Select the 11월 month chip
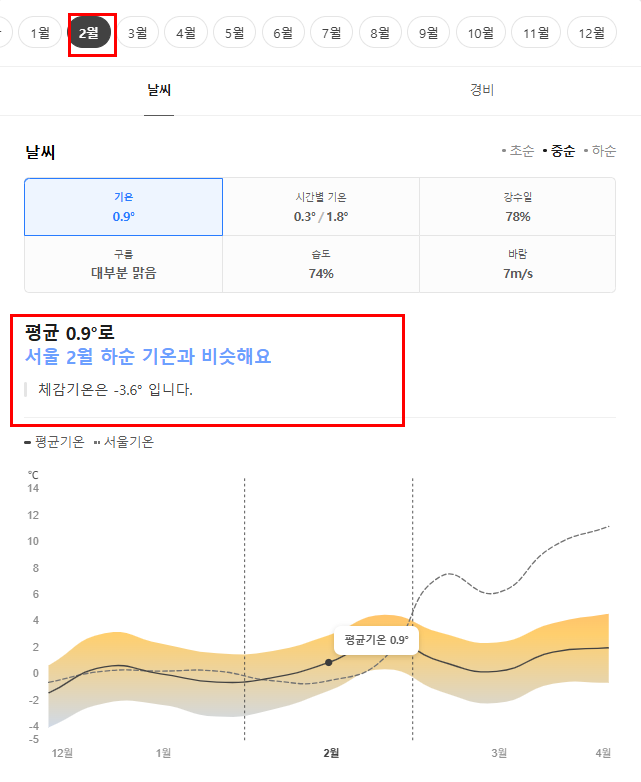Viewport: 641px width, 782px height. pyautogui.click(x=536, y=33)
